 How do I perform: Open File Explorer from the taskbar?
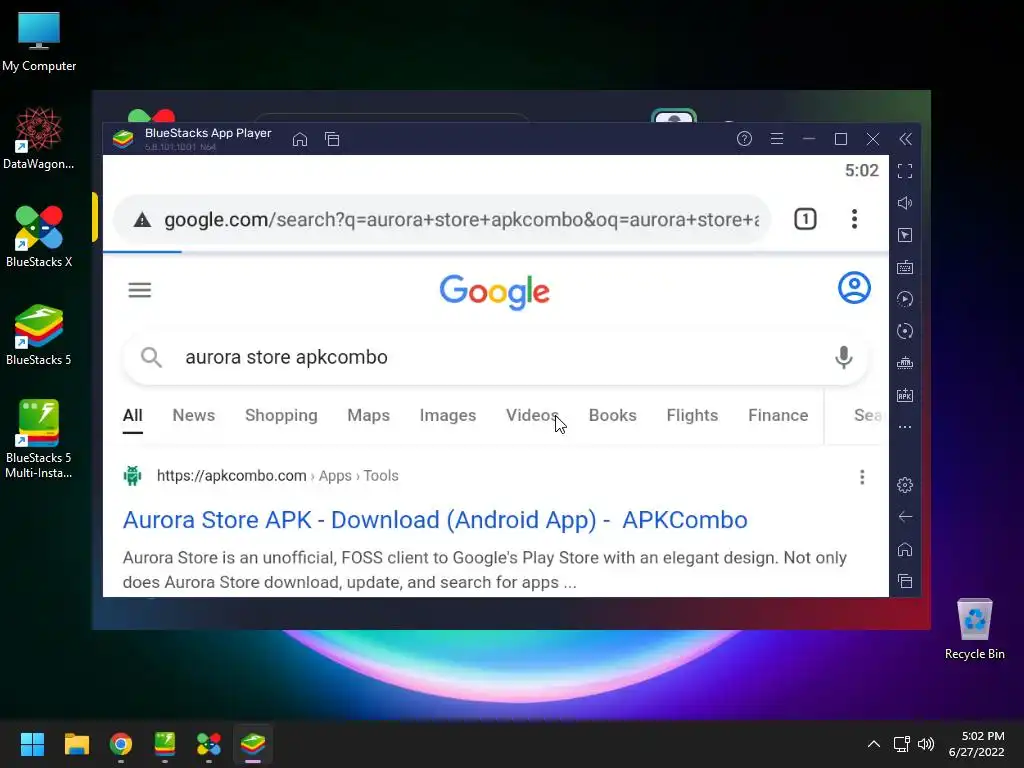tap(76, 744)
